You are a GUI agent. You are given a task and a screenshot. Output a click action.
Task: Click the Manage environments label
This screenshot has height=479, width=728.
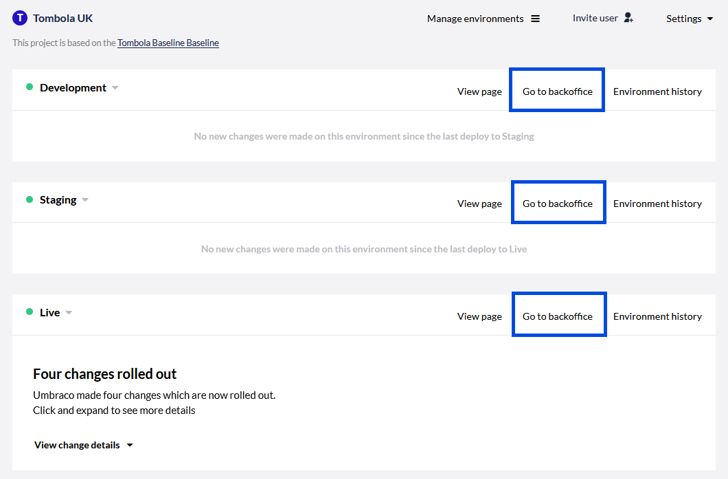[475, 19]
